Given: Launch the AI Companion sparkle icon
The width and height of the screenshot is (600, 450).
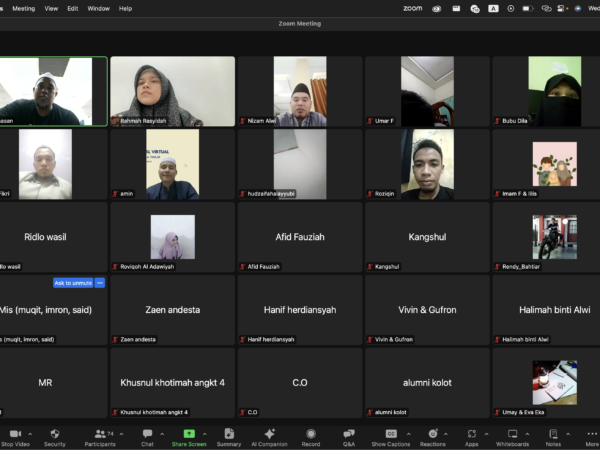Looking at the screenshot, I should pos(269,434).
